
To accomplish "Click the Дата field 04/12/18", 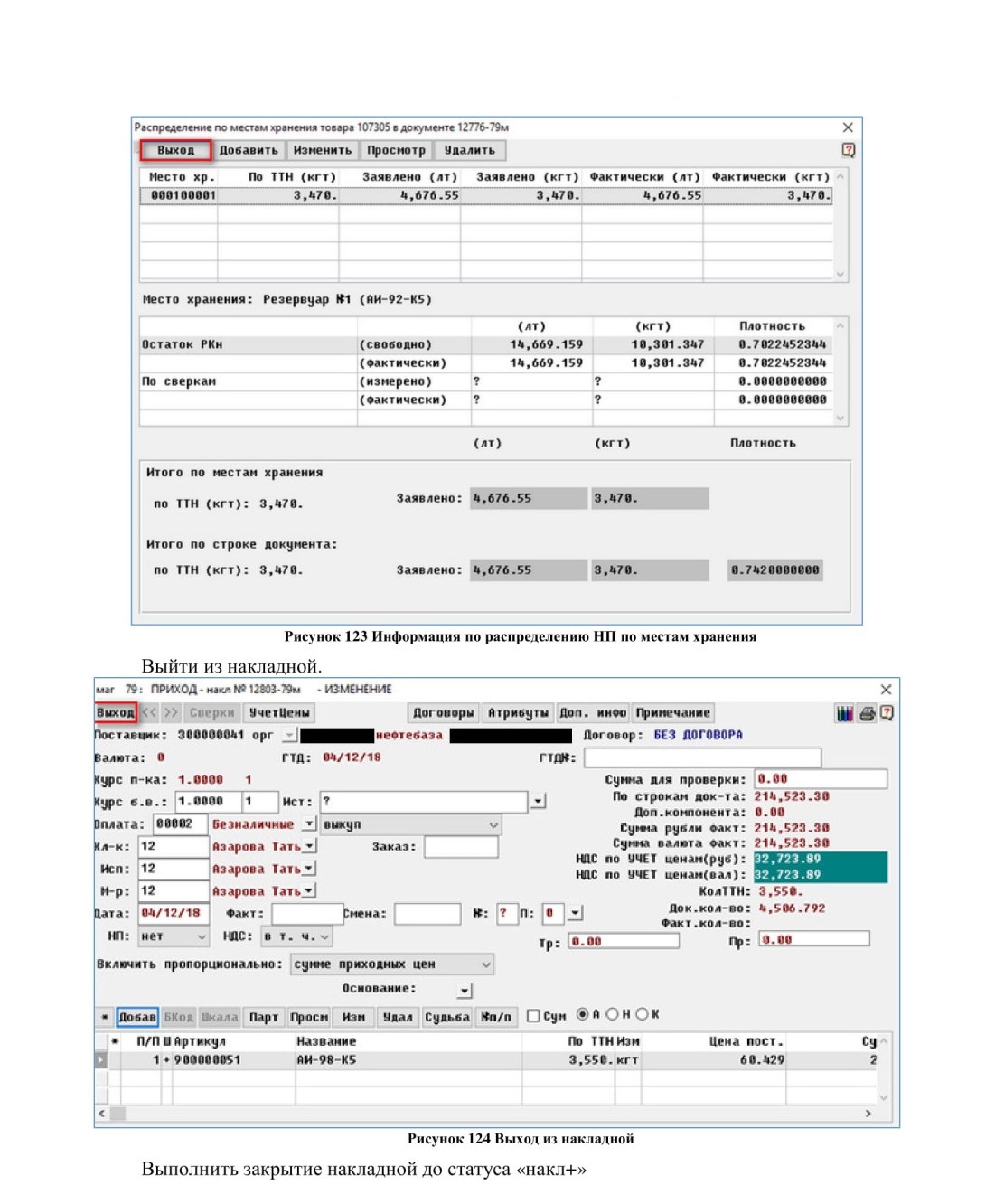I will coord(174,913).
